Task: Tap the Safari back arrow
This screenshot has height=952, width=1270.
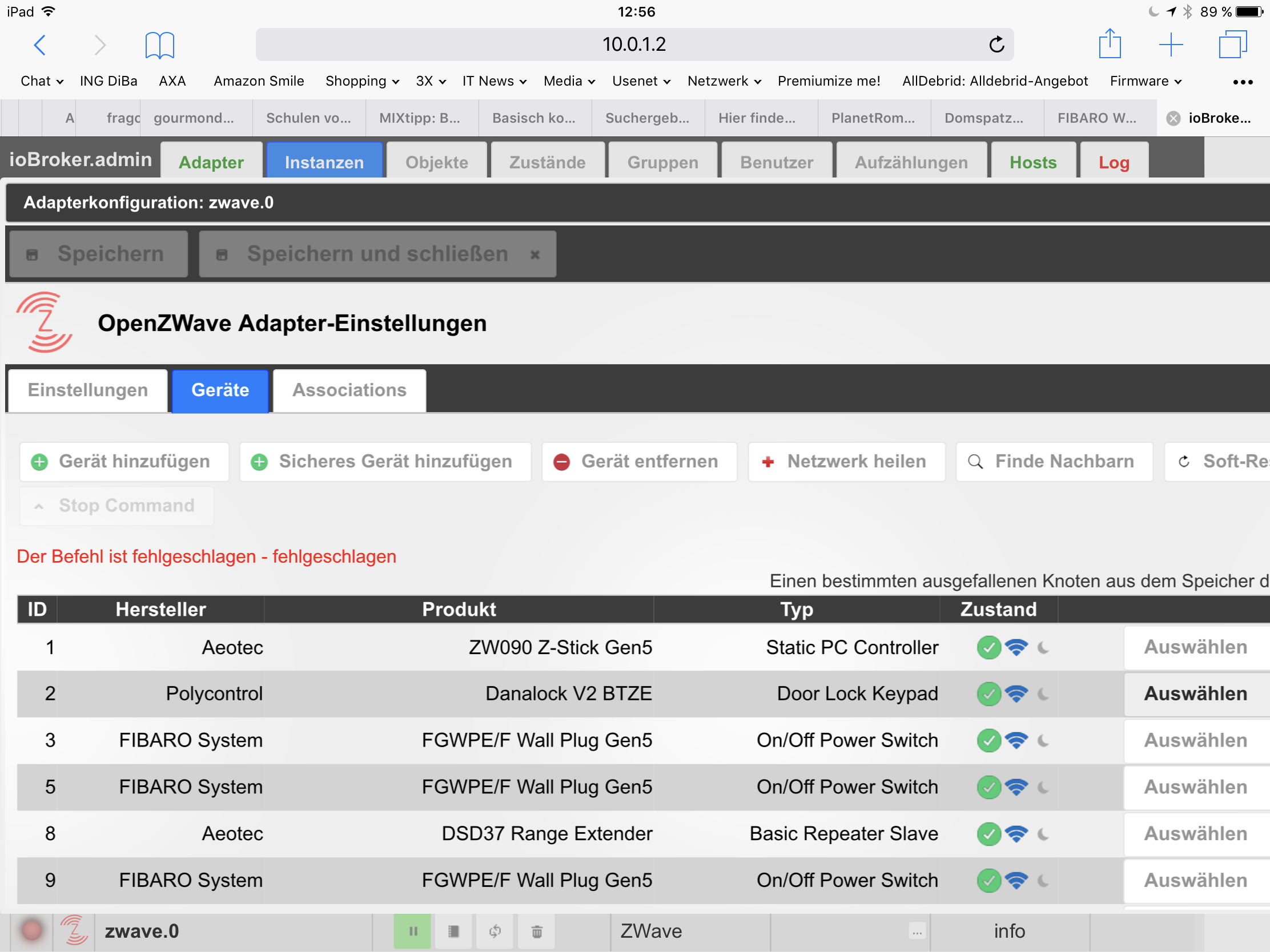Action: pyautogui.click(x=39, y=45)
